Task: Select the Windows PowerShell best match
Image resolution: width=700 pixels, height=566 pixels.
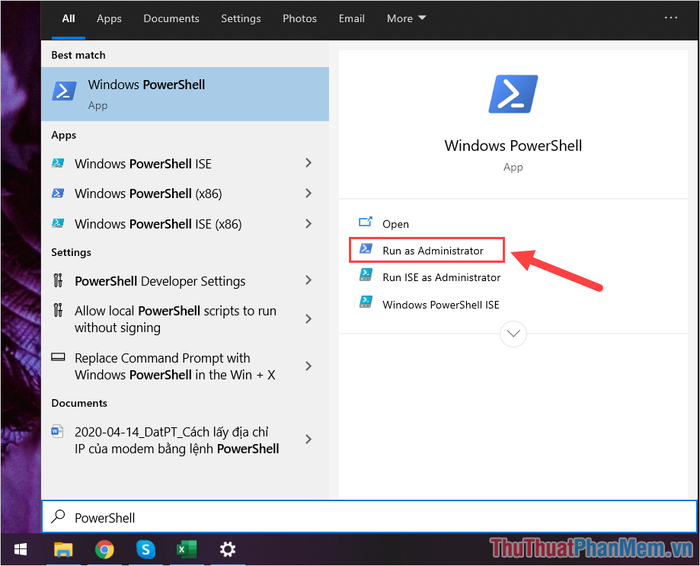Action: pyautogui.click(x=185, y=94)
